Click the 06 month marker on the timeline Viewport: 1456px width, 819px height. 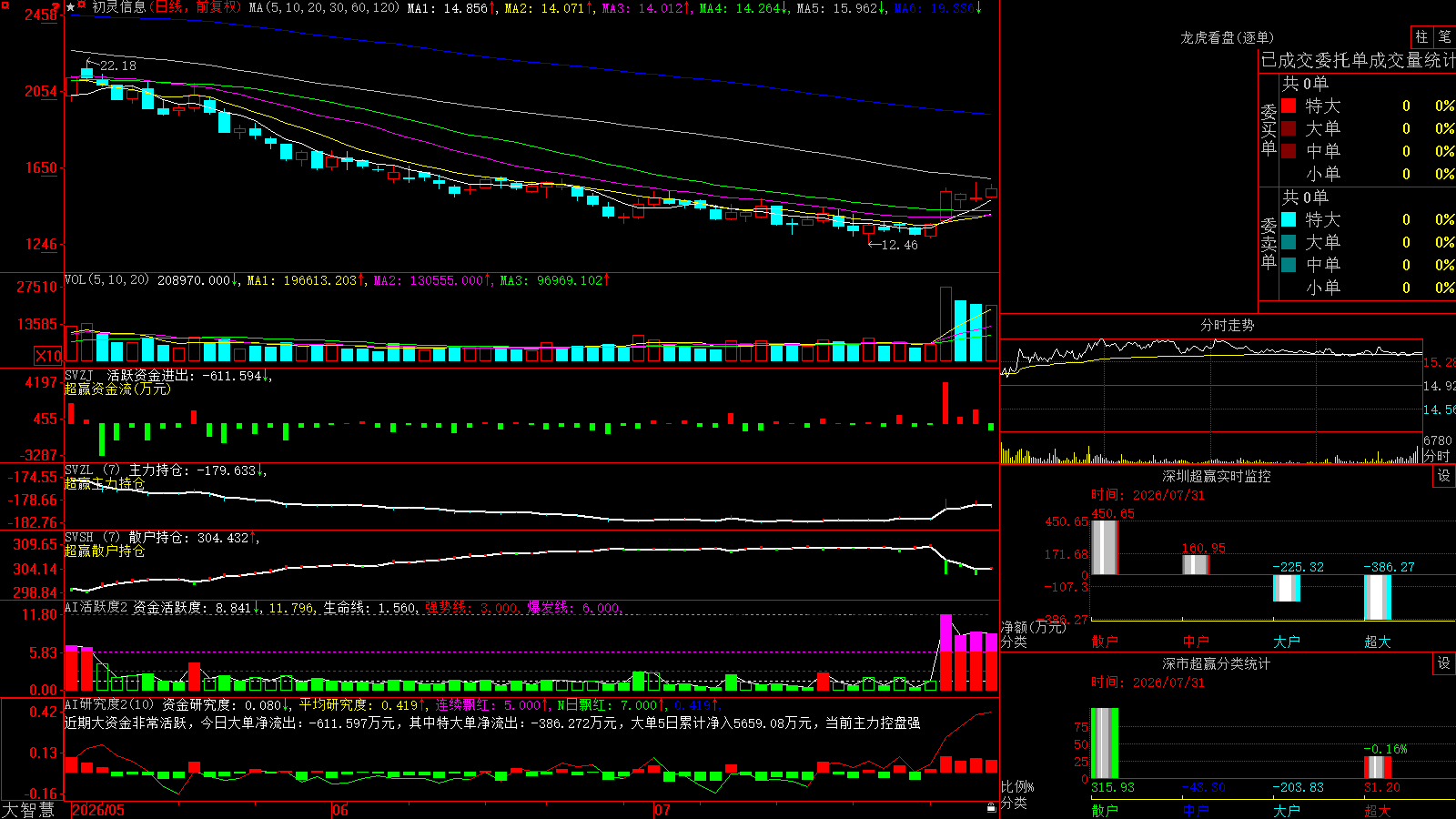[340, 810]
